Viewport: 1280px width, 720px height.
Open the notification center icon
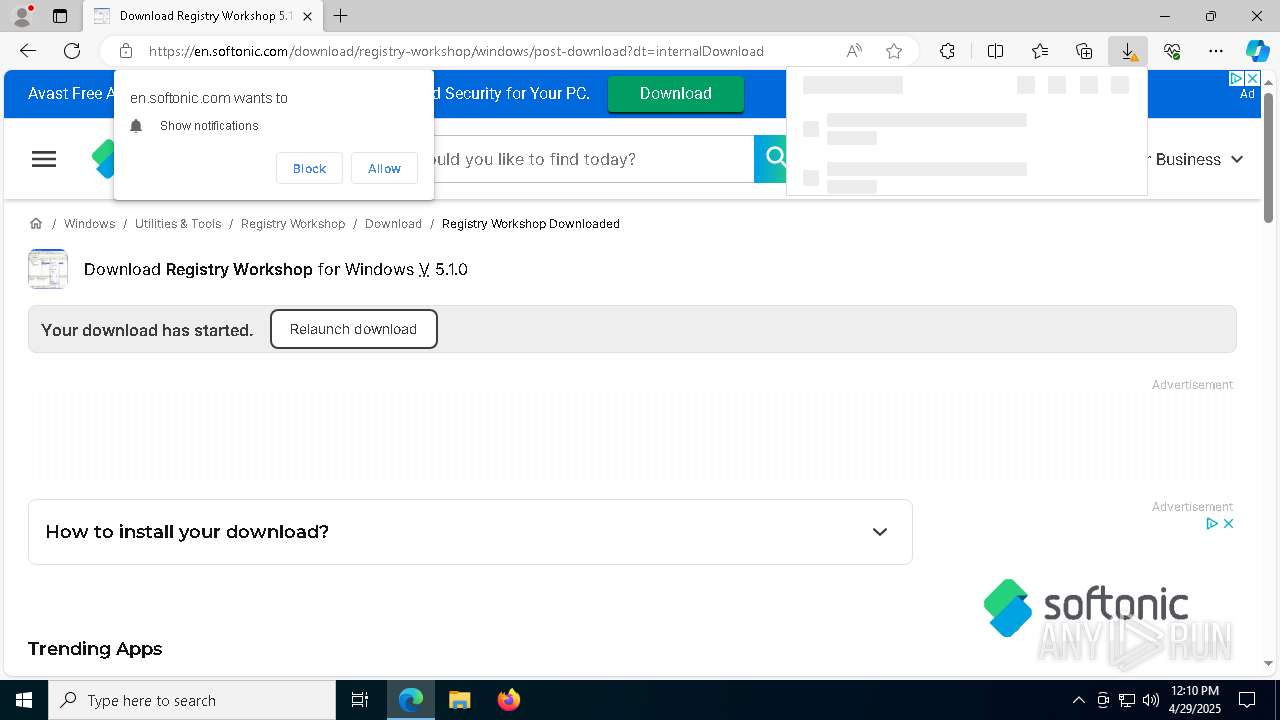click(x=1247, y=700)
